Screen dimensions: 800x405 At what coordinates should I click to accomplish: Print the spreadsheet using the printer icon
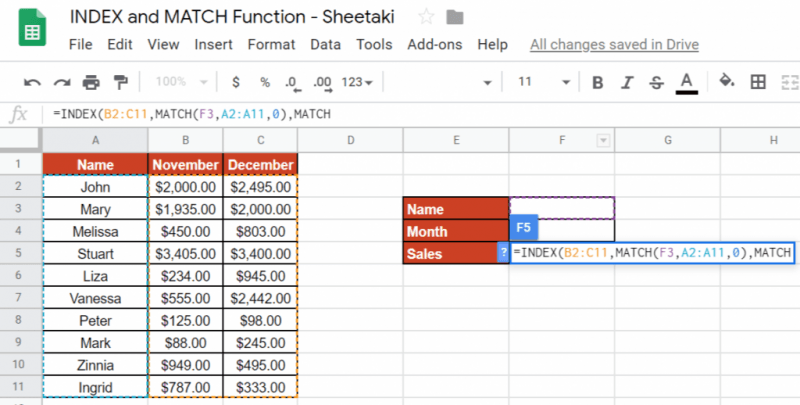(x=92, y=82)
